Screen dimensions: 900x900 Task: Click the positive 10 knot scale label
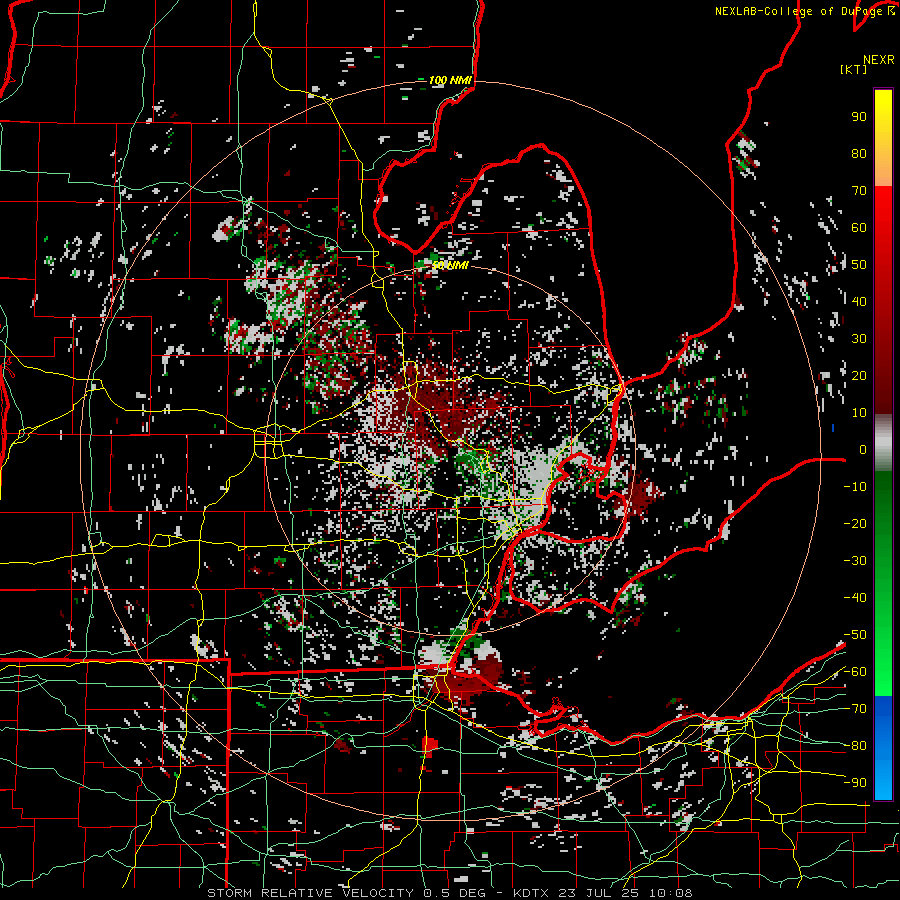[859, 413]
